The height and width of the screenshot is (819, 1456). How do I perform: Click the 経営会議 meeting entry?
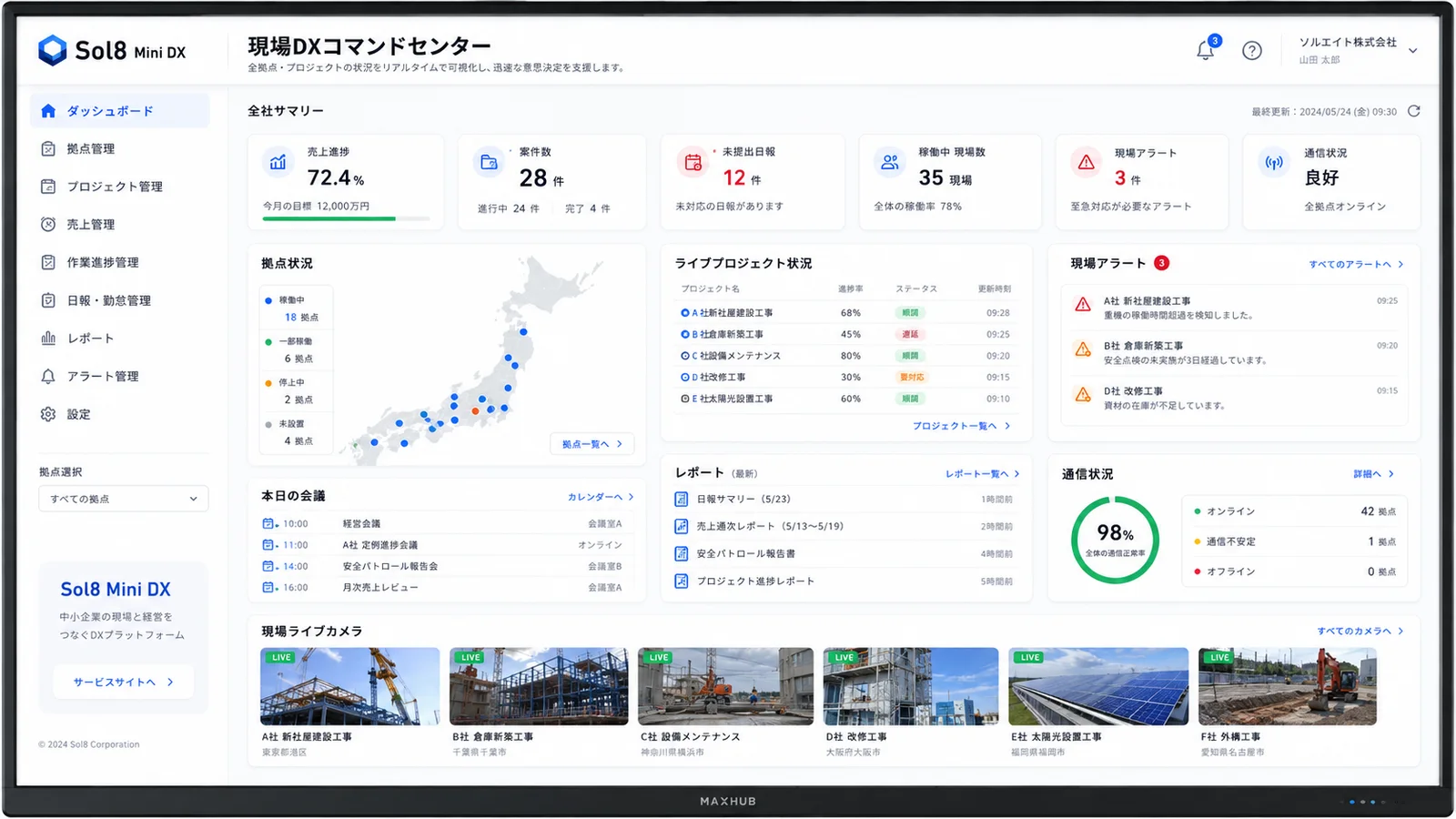pos(442,523)
